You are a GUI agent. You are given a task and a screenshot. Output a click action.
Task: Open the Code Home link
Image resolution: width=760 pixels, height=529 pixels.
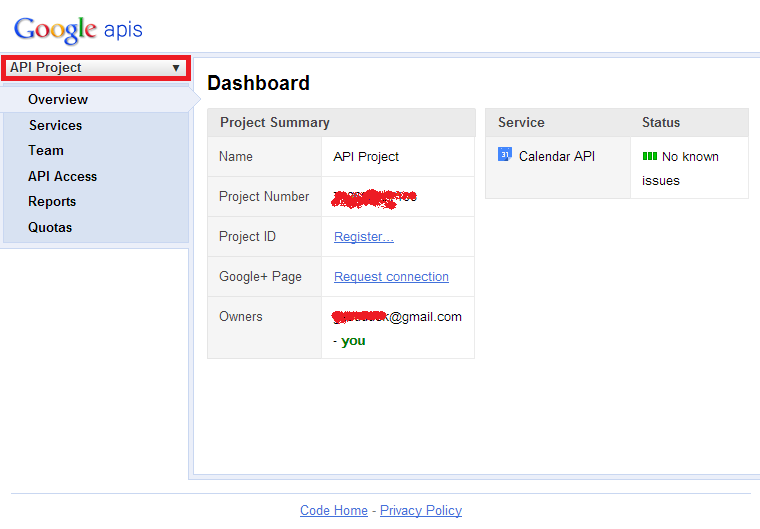pos(333,510)
